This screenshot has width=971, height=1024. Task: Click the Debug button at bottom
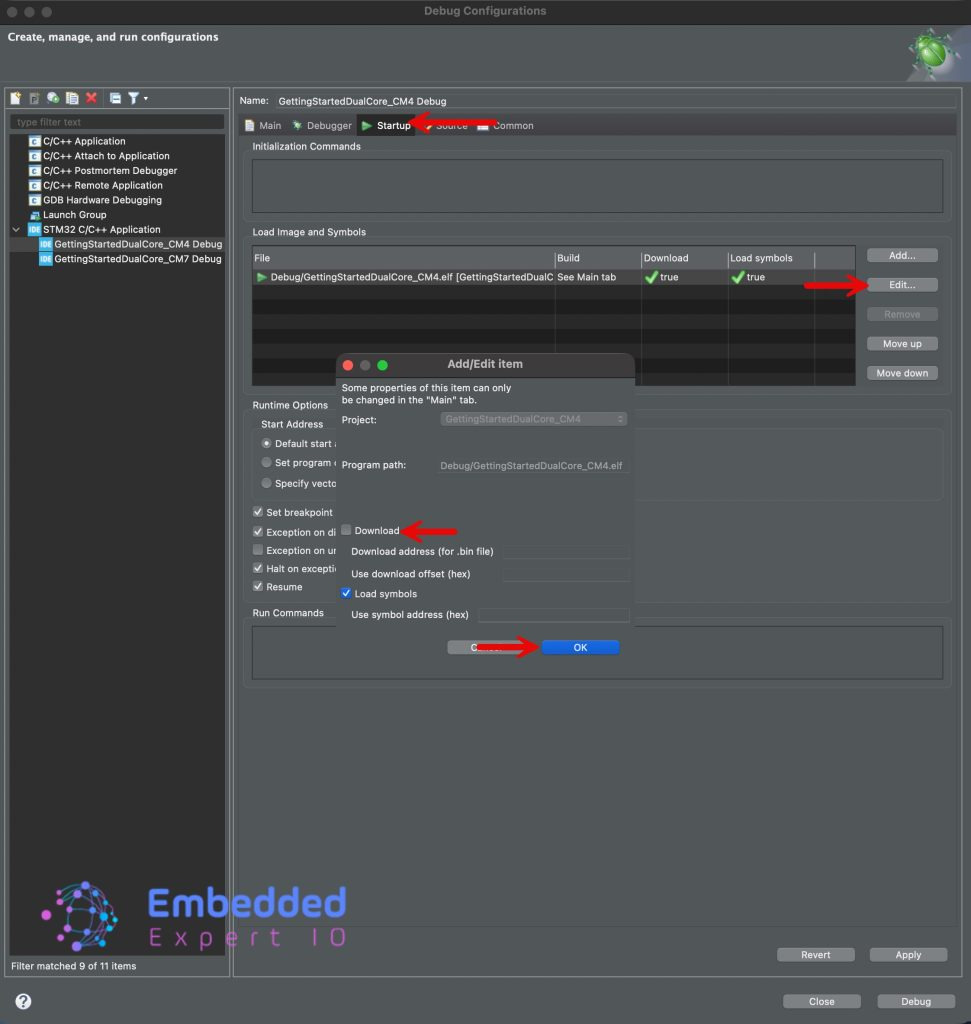(916, 1002)
